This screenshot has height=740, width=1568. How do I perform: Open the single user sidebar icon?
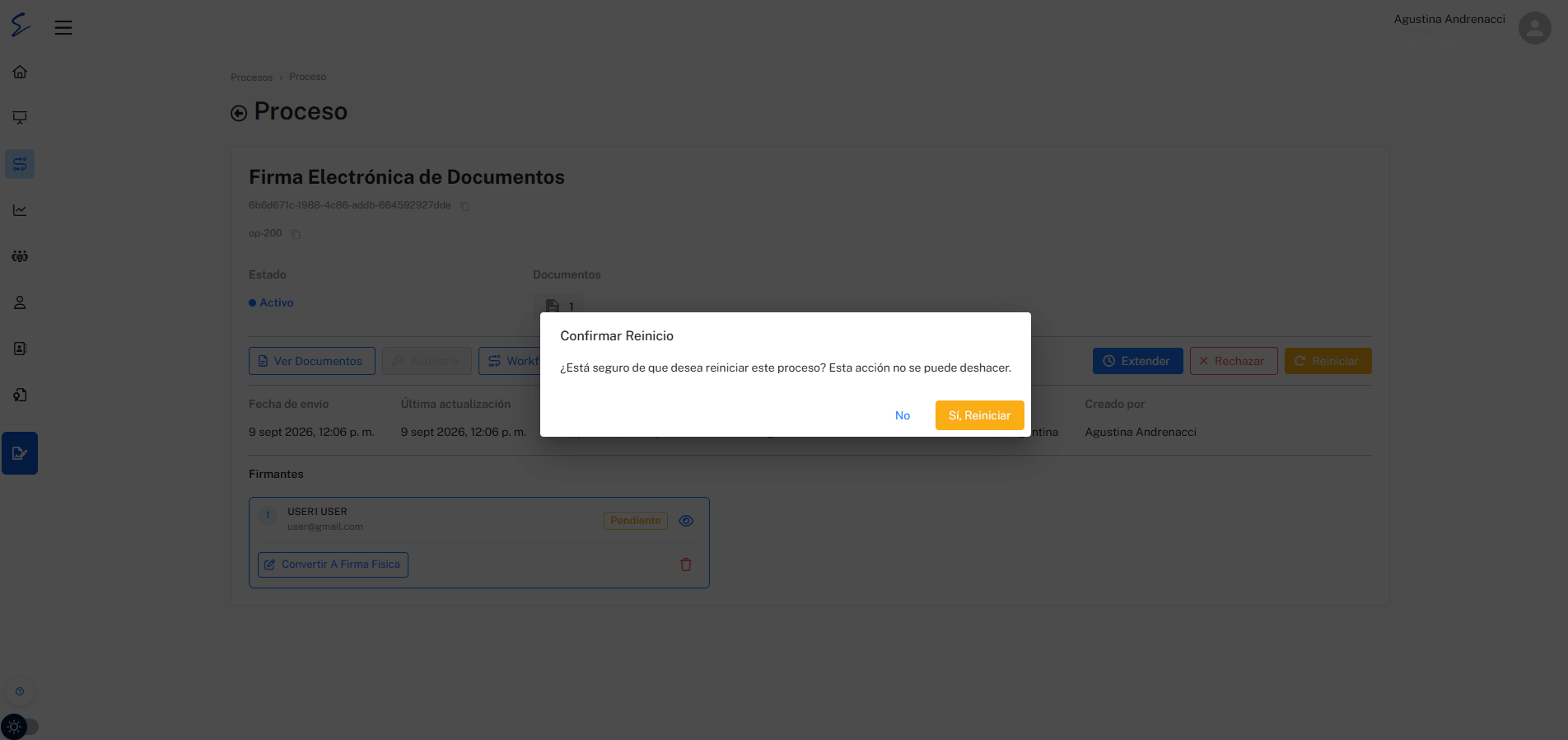pyautogui.click(x=20, y=302)
